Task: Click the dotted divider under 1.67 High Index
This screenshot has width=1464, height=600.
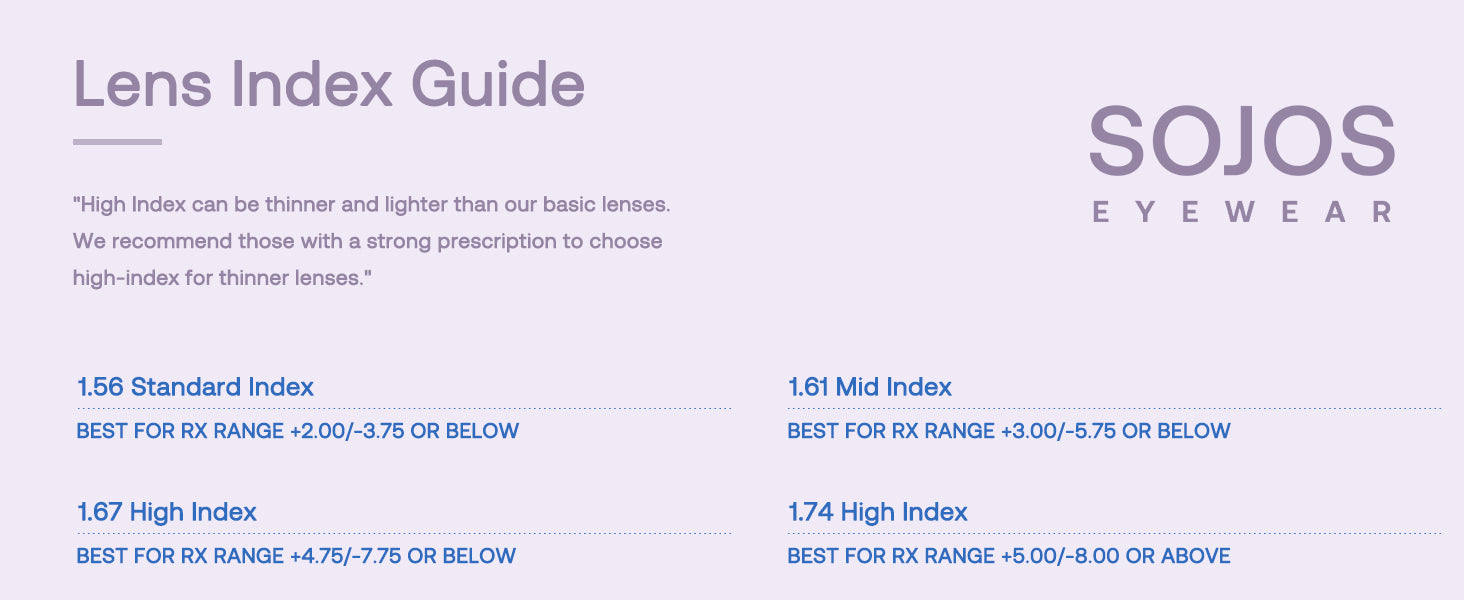Action: pyautogui.click(x=404, y=533)
